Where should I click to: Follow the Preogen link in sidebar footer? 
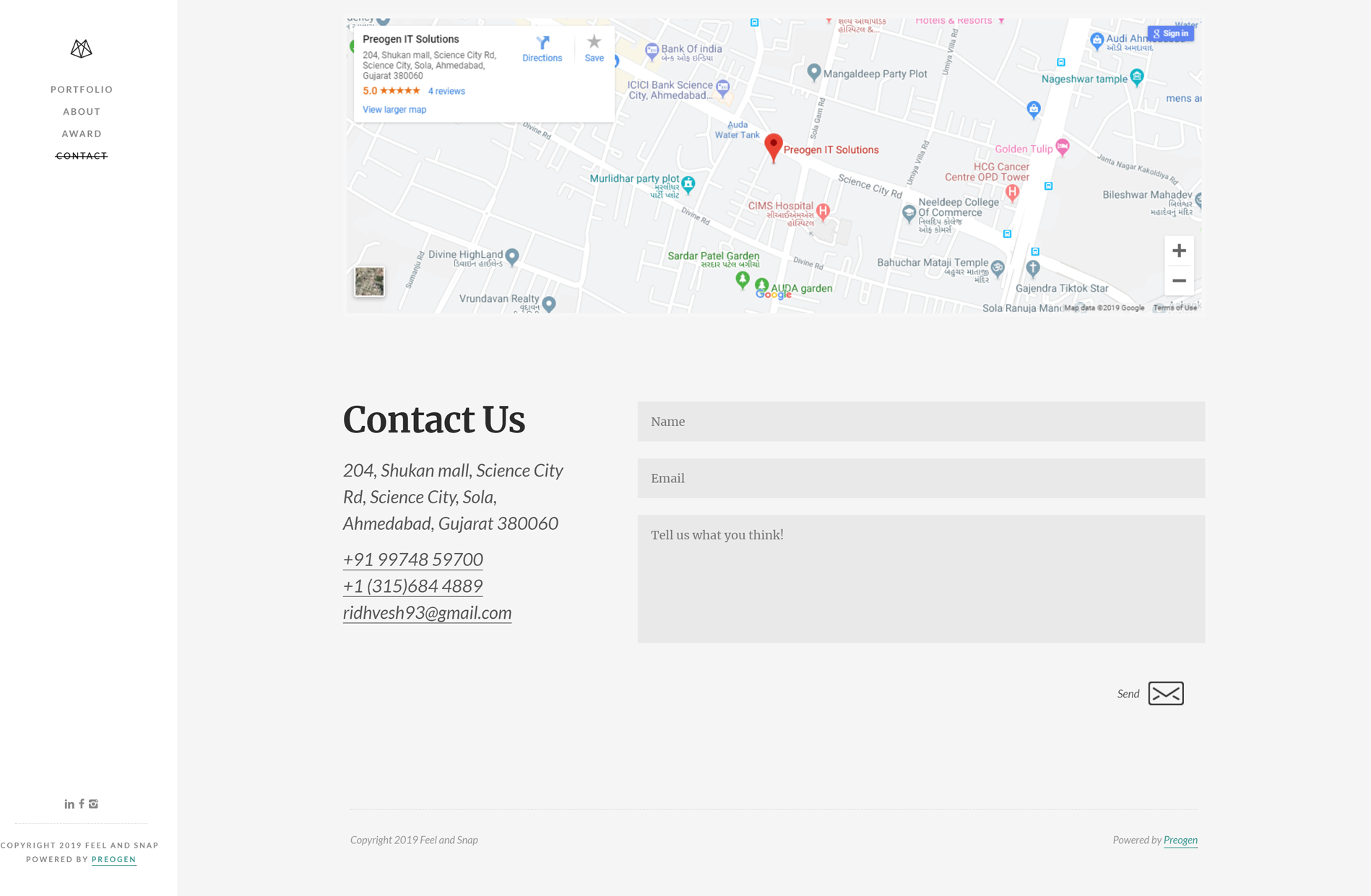point(113,859)
